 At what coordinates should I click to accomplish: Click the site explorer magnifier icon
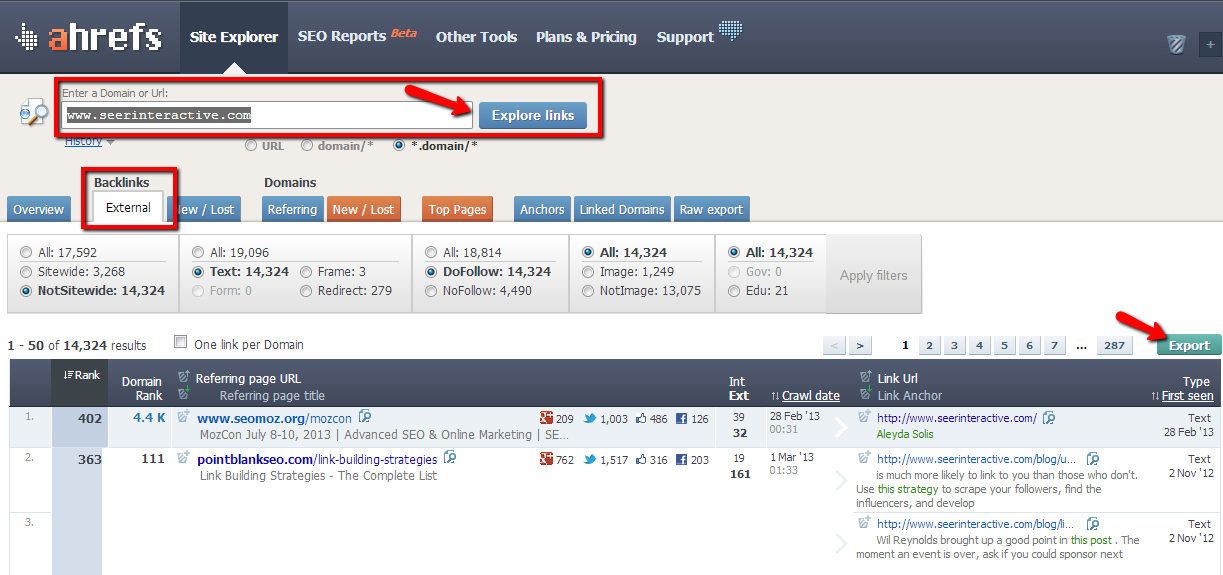(34, 113)
